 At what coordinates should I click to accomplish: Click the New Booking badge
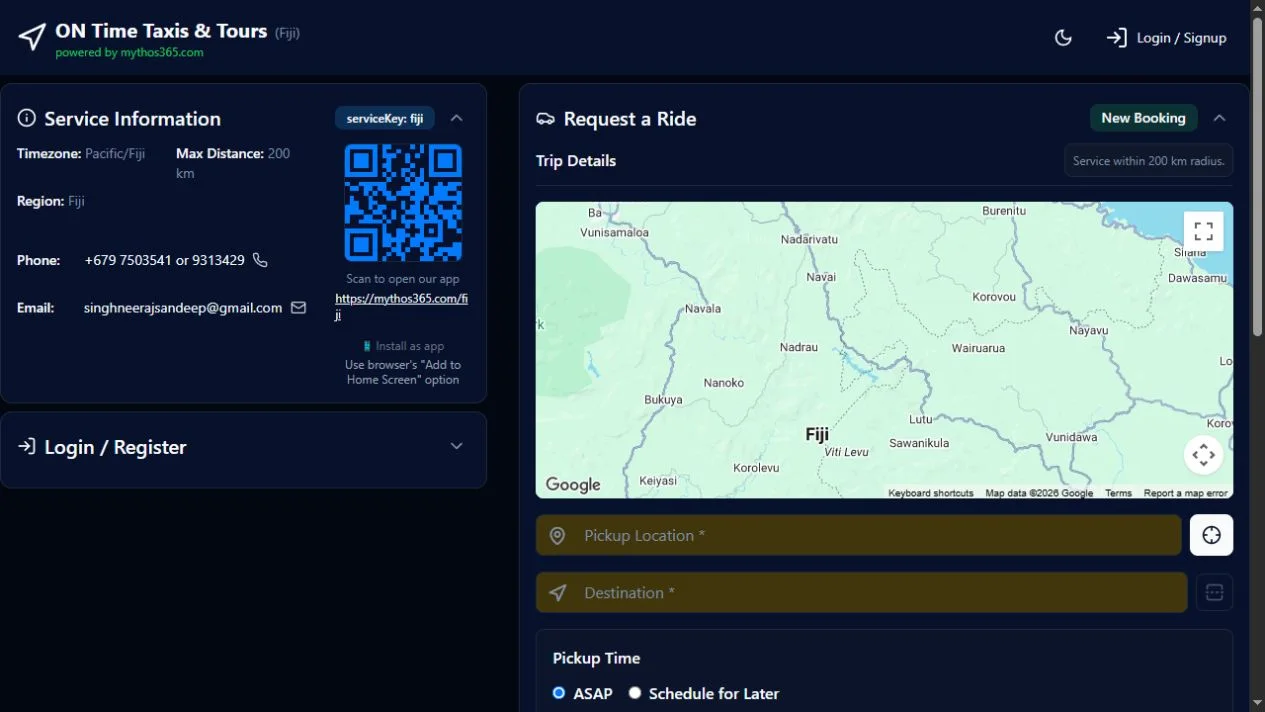pyautogui.click(x=1143, y=118)
